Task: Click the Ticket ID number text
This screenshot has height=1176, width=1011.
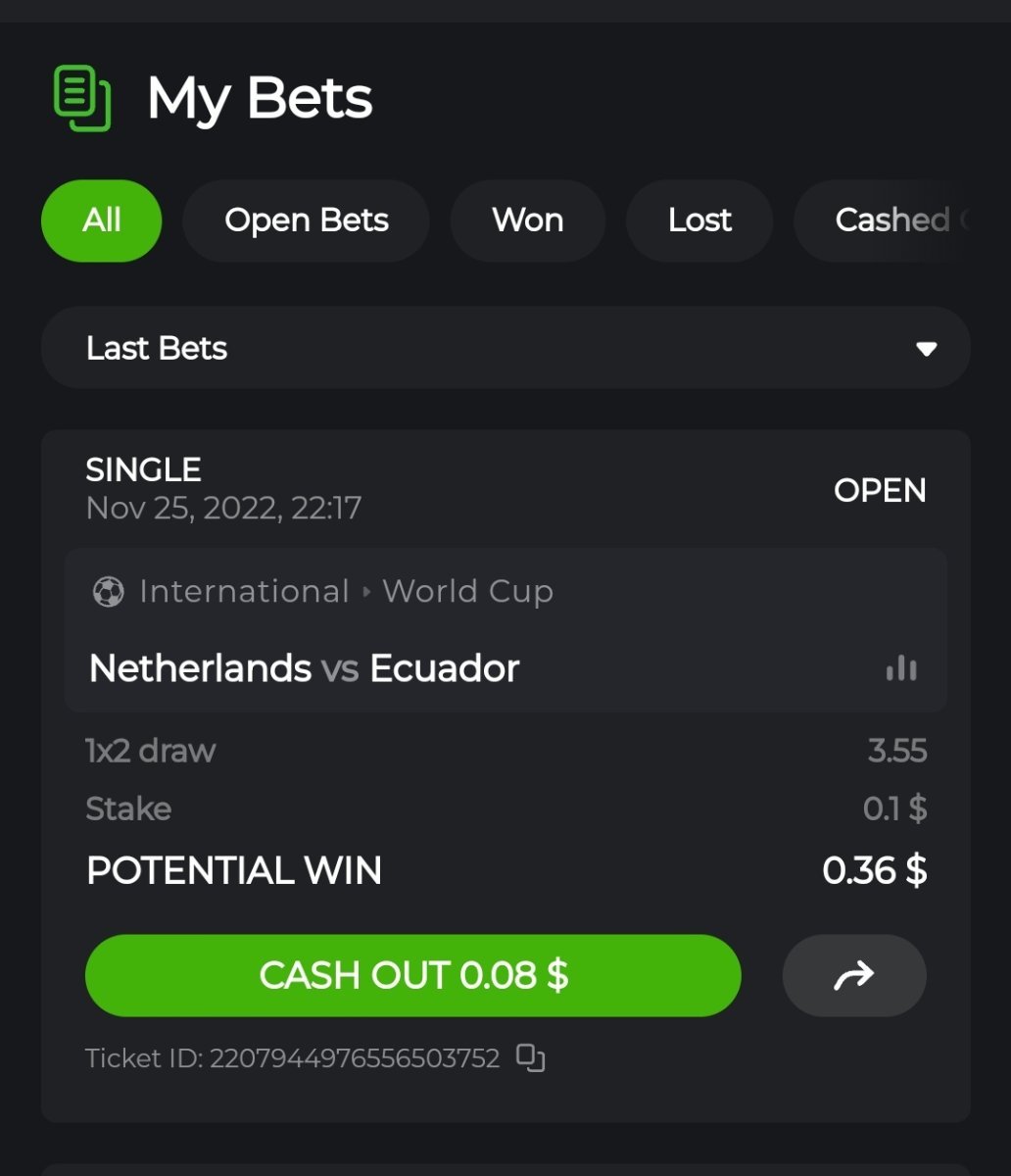Action: [355, 1058]
